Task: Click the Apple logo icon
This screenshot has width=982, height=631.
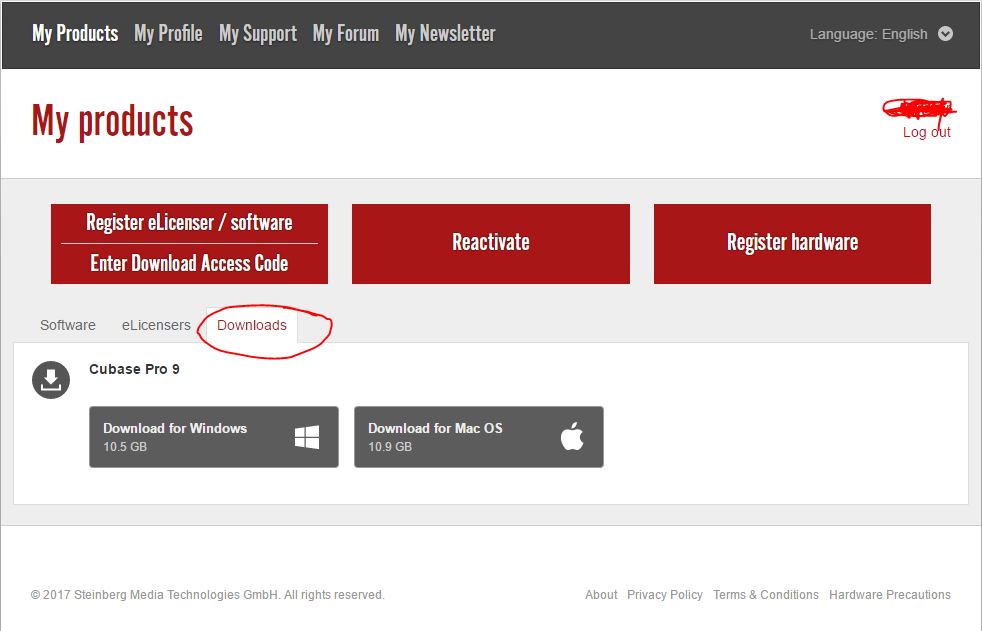Action: click(x=572, y=437)
